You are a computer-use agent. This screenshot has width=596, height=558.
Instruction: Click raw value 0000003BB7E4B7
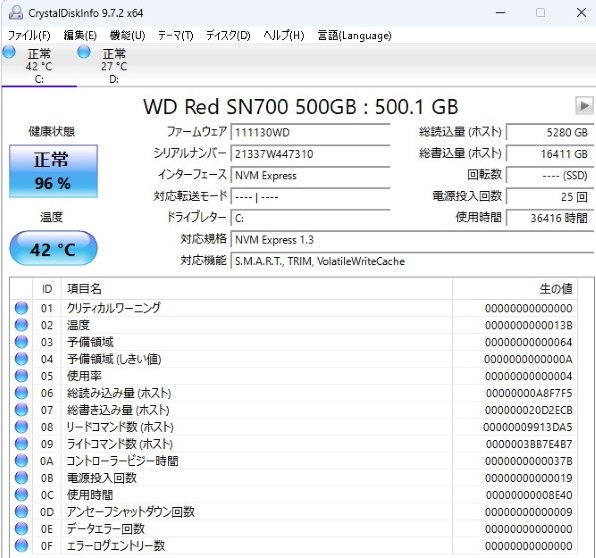(x=529, y=444)
